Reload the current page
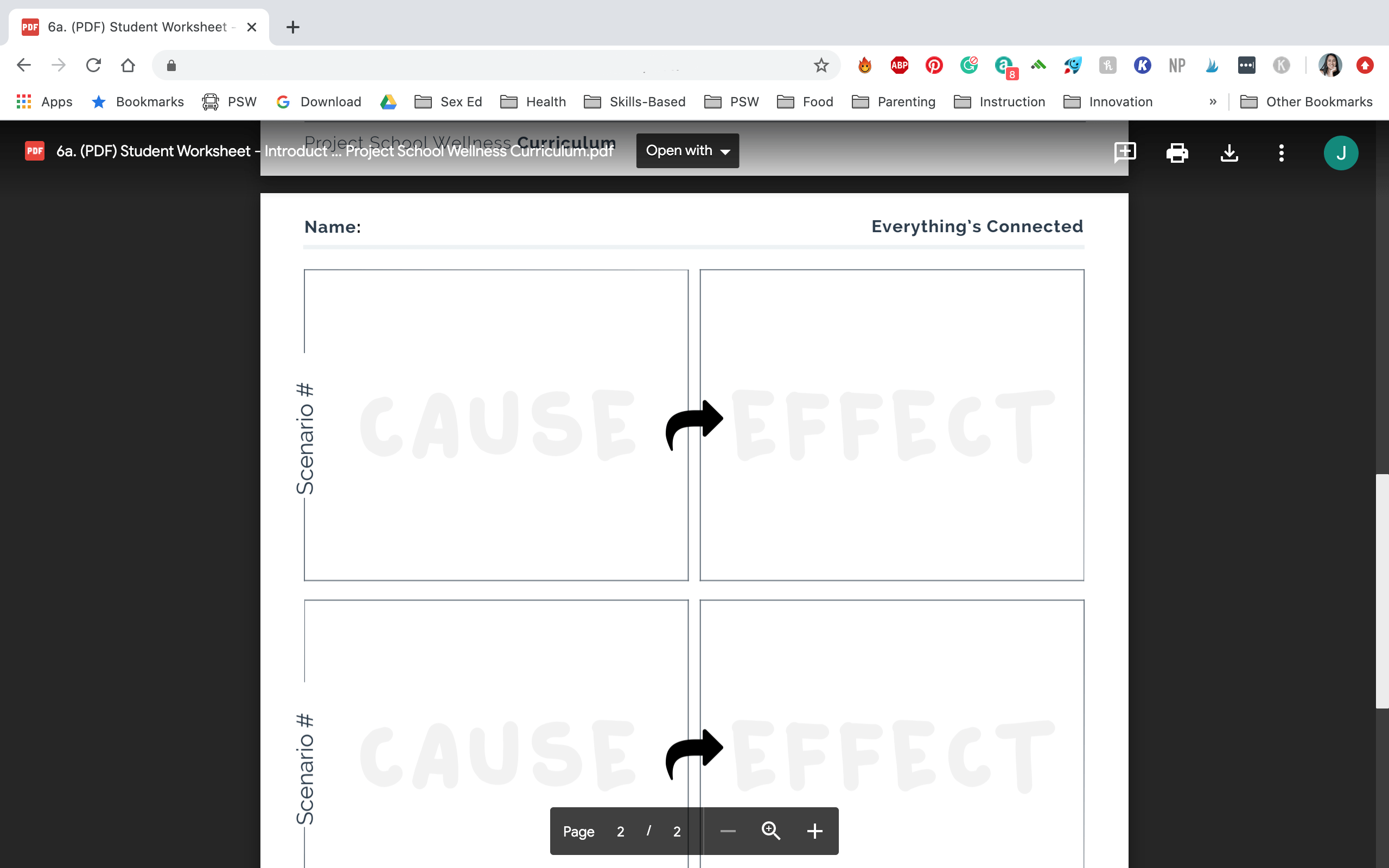This screenshot has height=868, width=1389. 93,66
